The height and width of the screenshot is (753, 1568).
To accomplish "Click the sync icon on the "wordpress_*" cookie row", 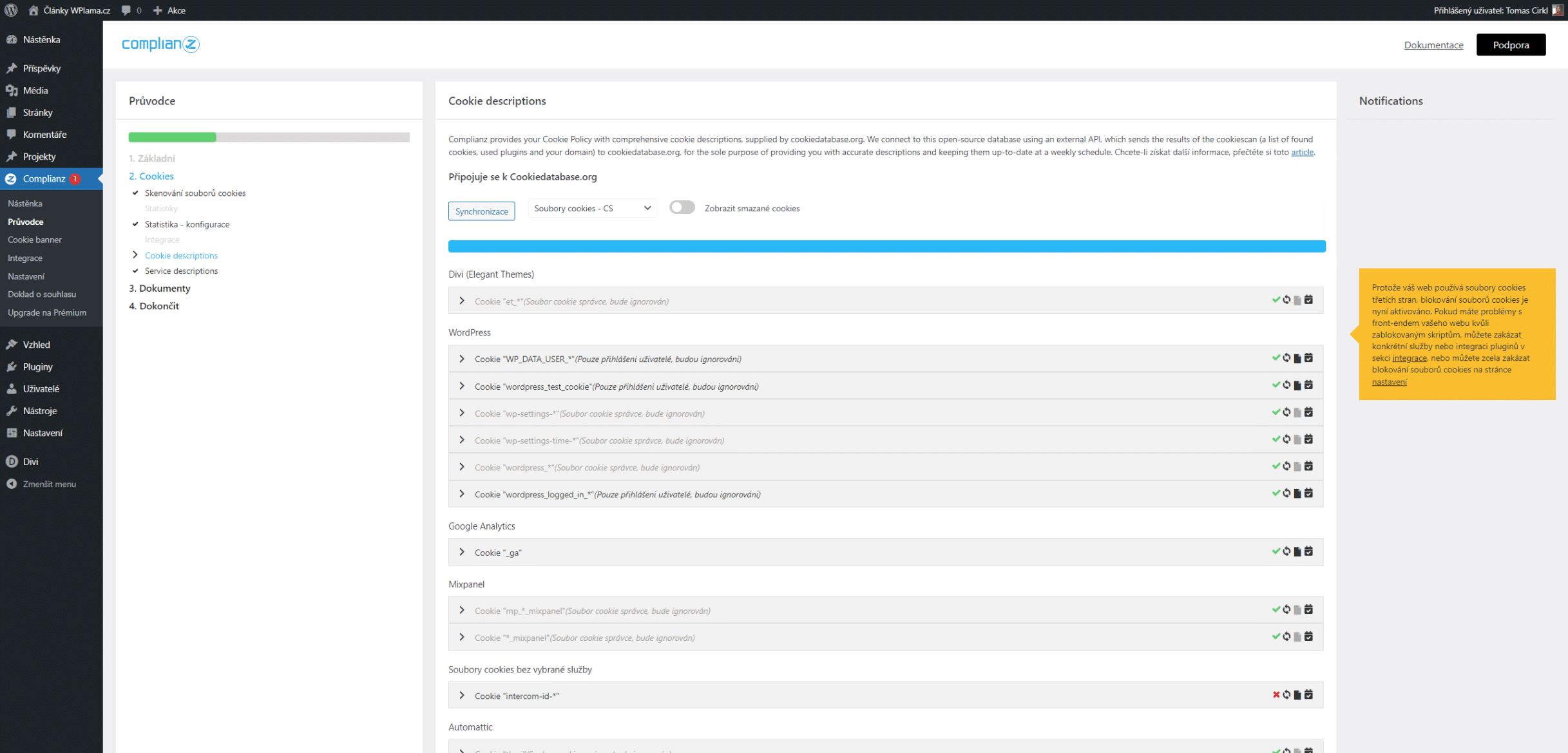I will click(x=1286, y=466).
